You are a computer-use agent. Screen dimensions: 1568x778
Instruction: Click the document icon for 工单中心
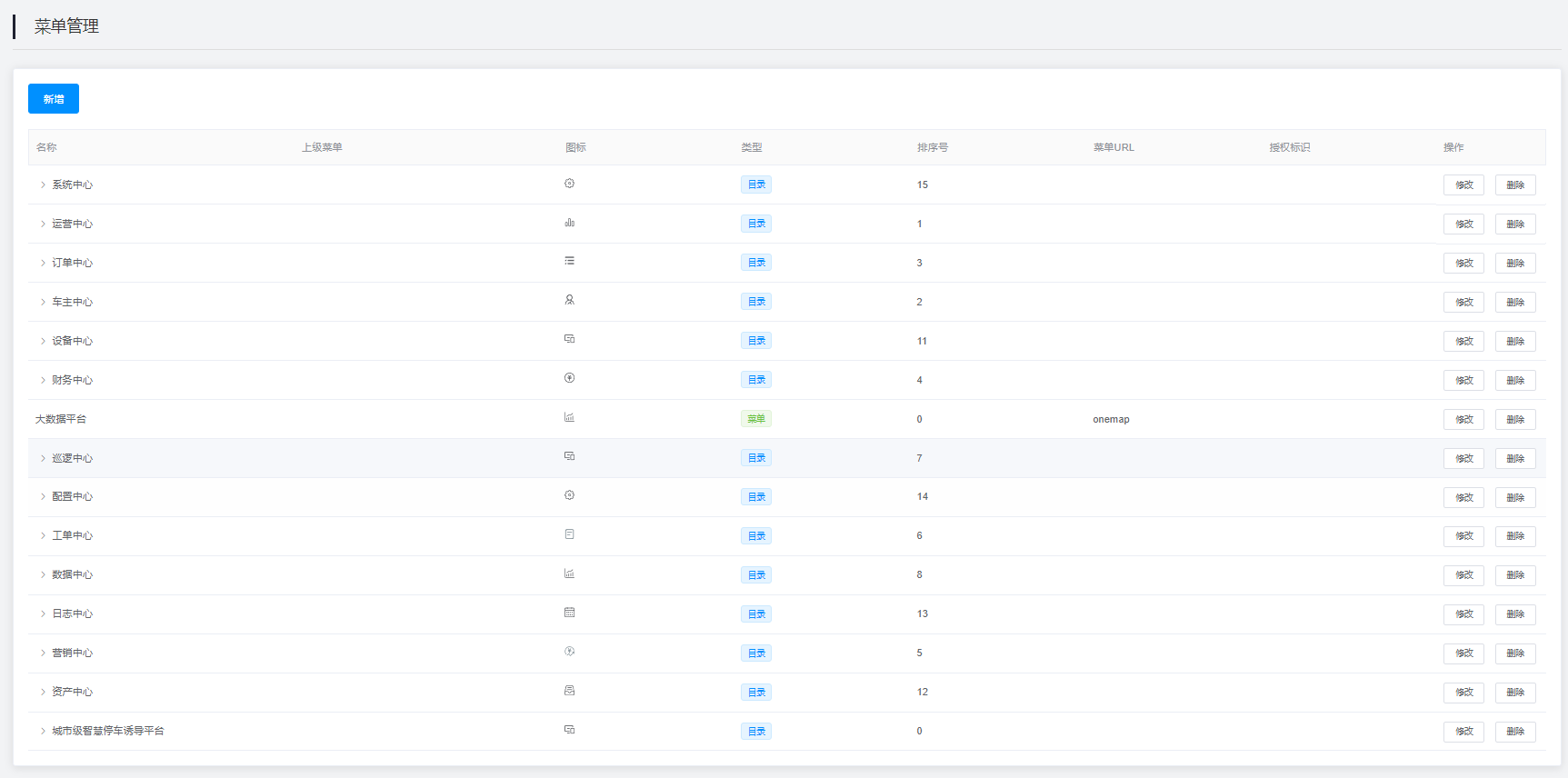(x=569, y=534)
